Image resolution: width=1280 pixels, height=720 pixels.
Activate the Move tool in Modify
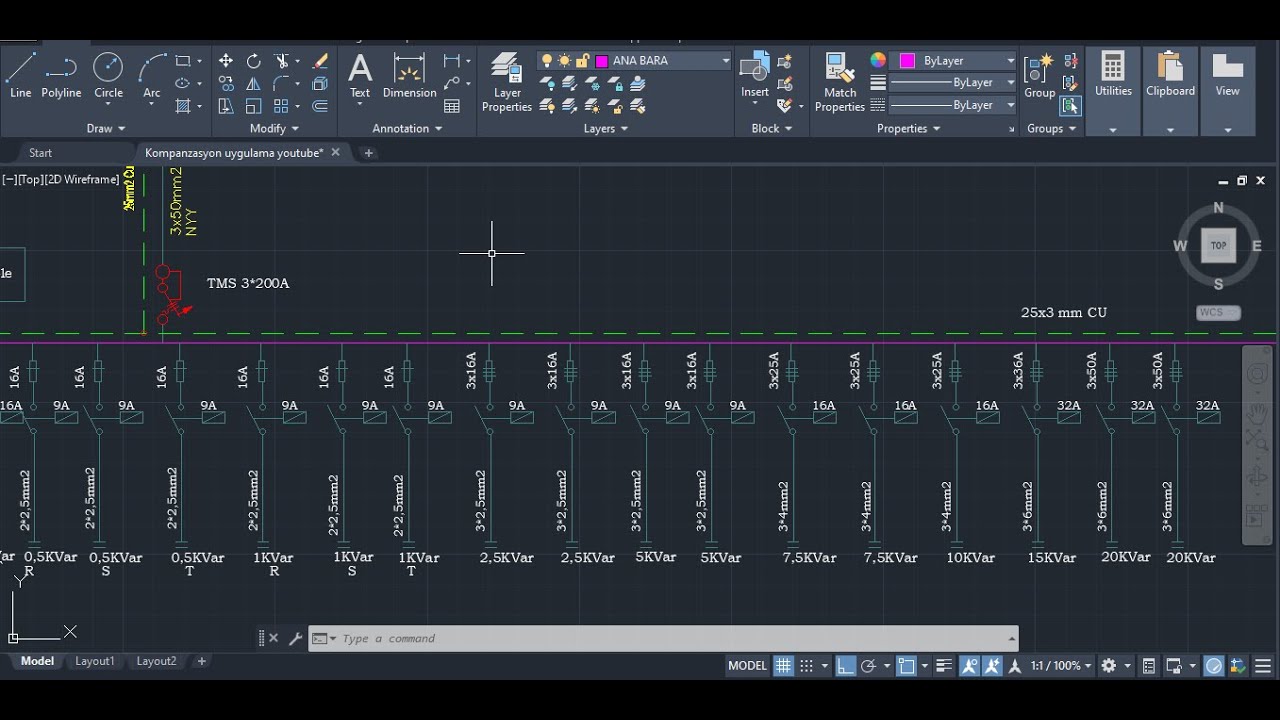(x=226, y=61)
